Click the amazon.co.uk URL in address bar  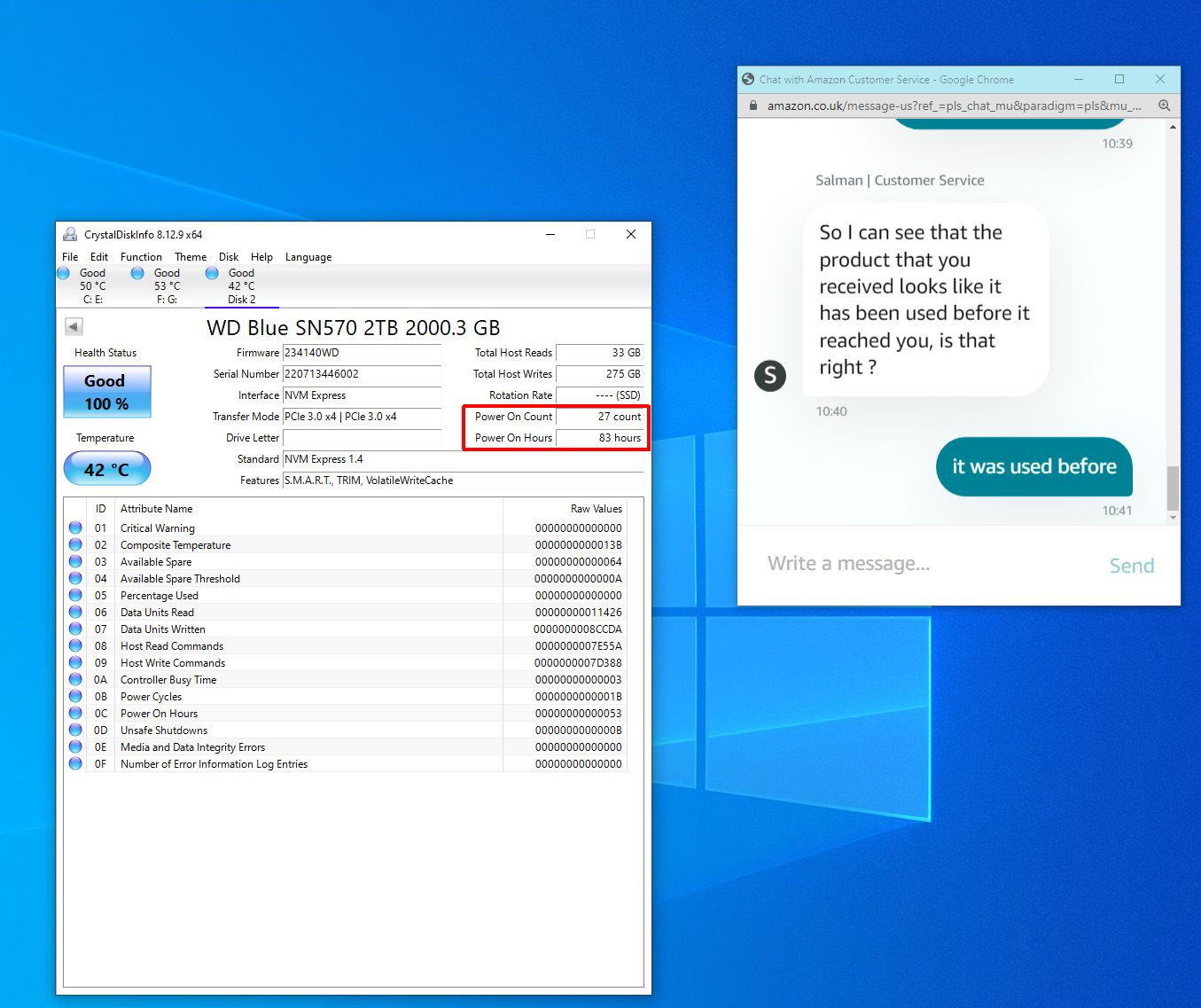(955, 105)
